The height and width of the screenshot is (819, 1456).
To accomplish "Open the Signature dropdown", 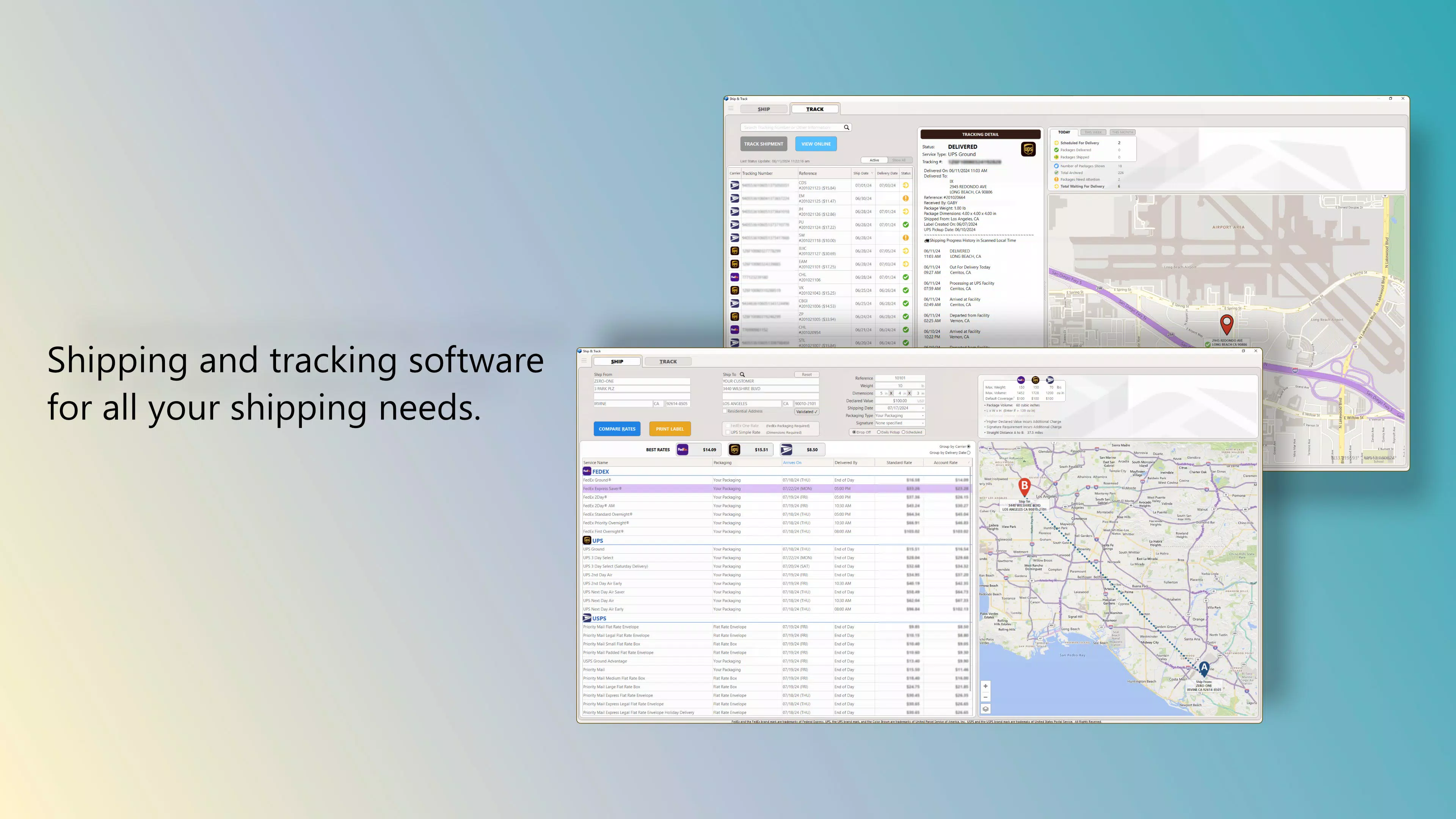I will pyautogui.click(x=900, y=423).
